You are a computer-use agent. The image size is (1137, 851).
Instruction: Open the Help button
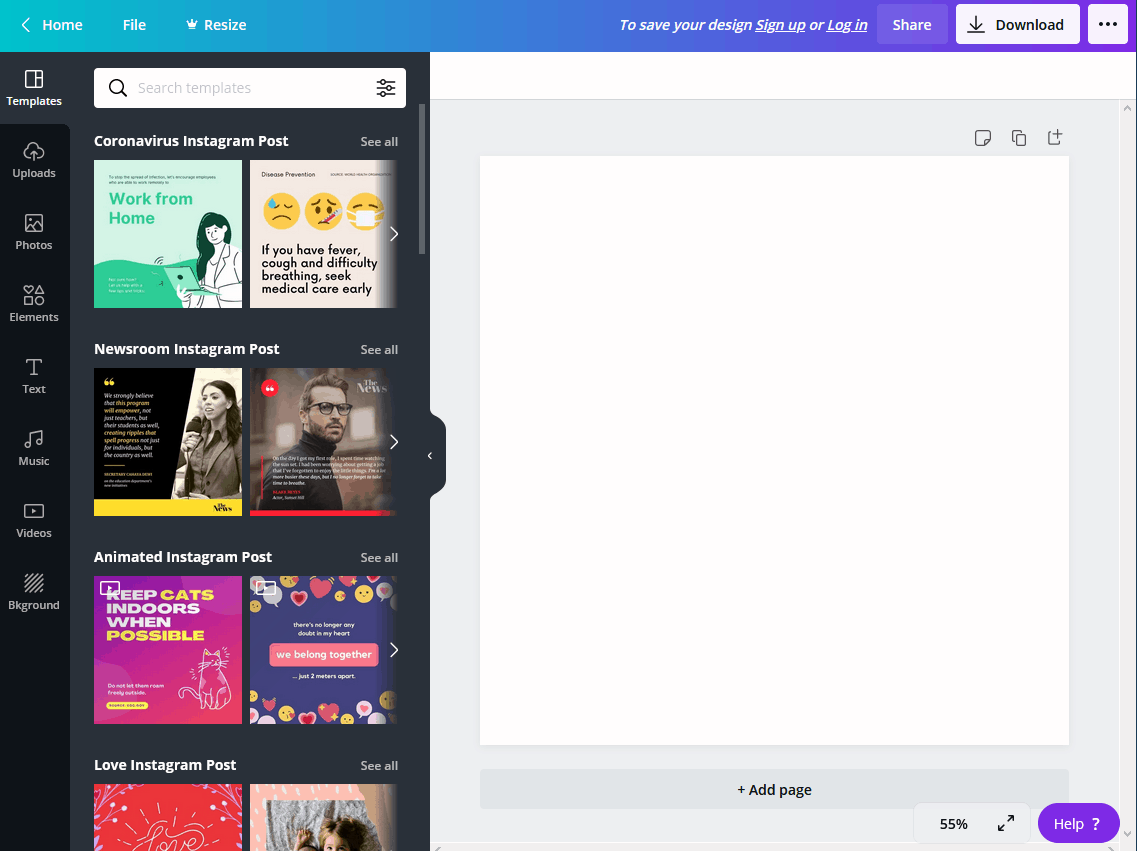1078,823
